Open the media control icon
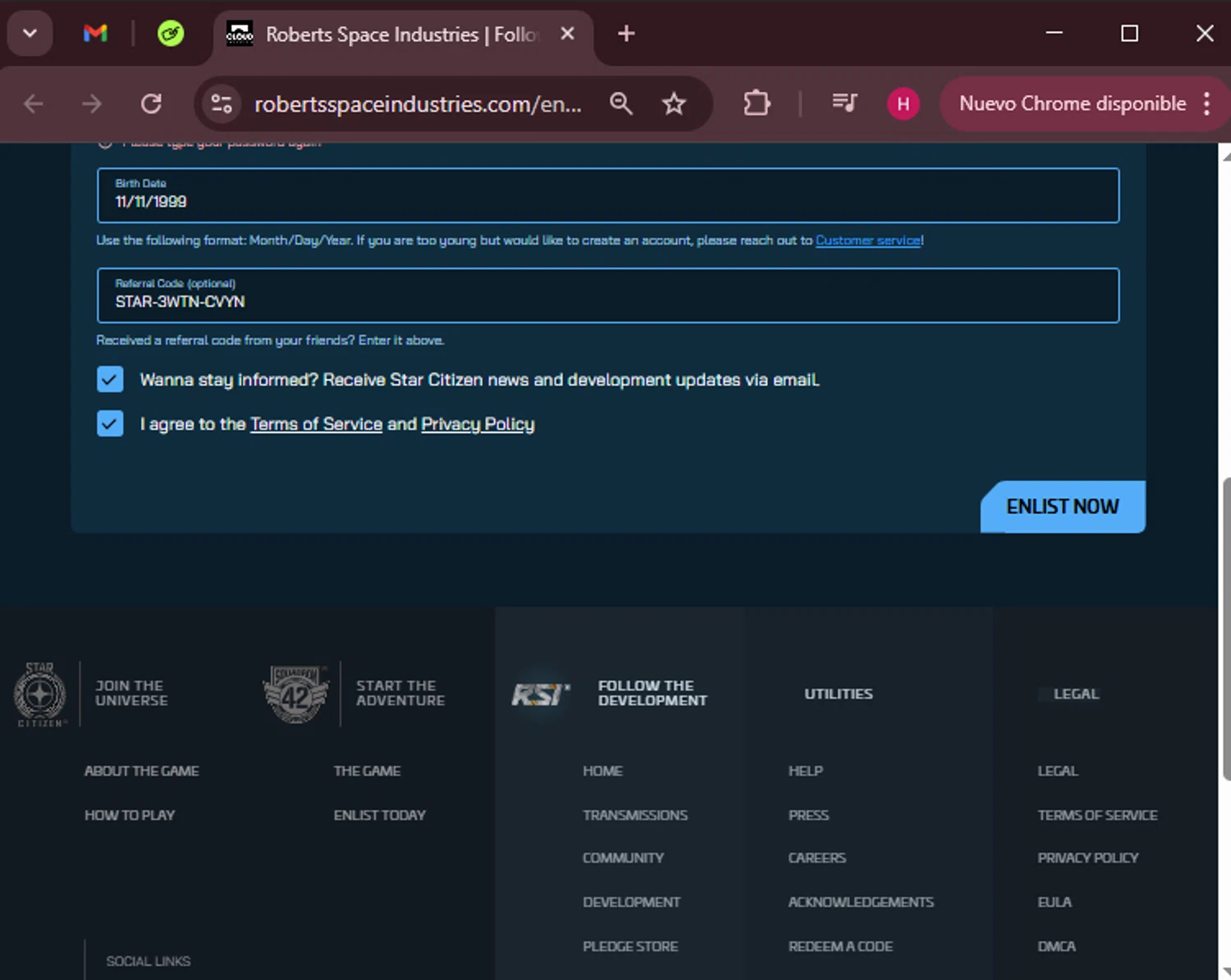 [x=844, y=104]
